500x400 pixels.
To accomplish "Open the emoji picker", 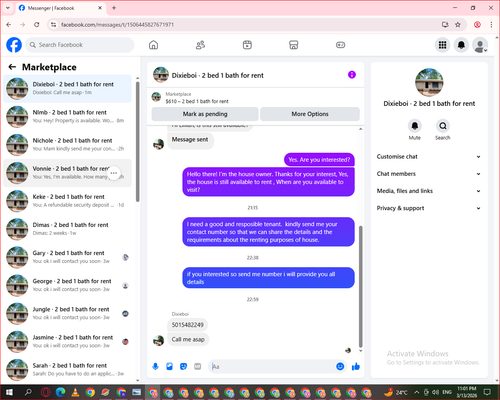I will pos(340,367).
